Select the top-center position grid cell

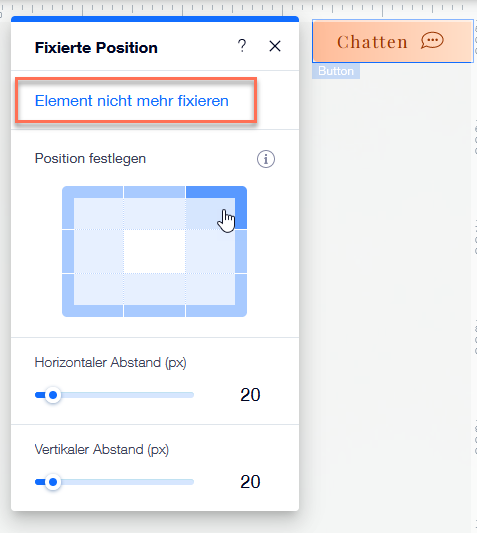(x=154, y=207)
